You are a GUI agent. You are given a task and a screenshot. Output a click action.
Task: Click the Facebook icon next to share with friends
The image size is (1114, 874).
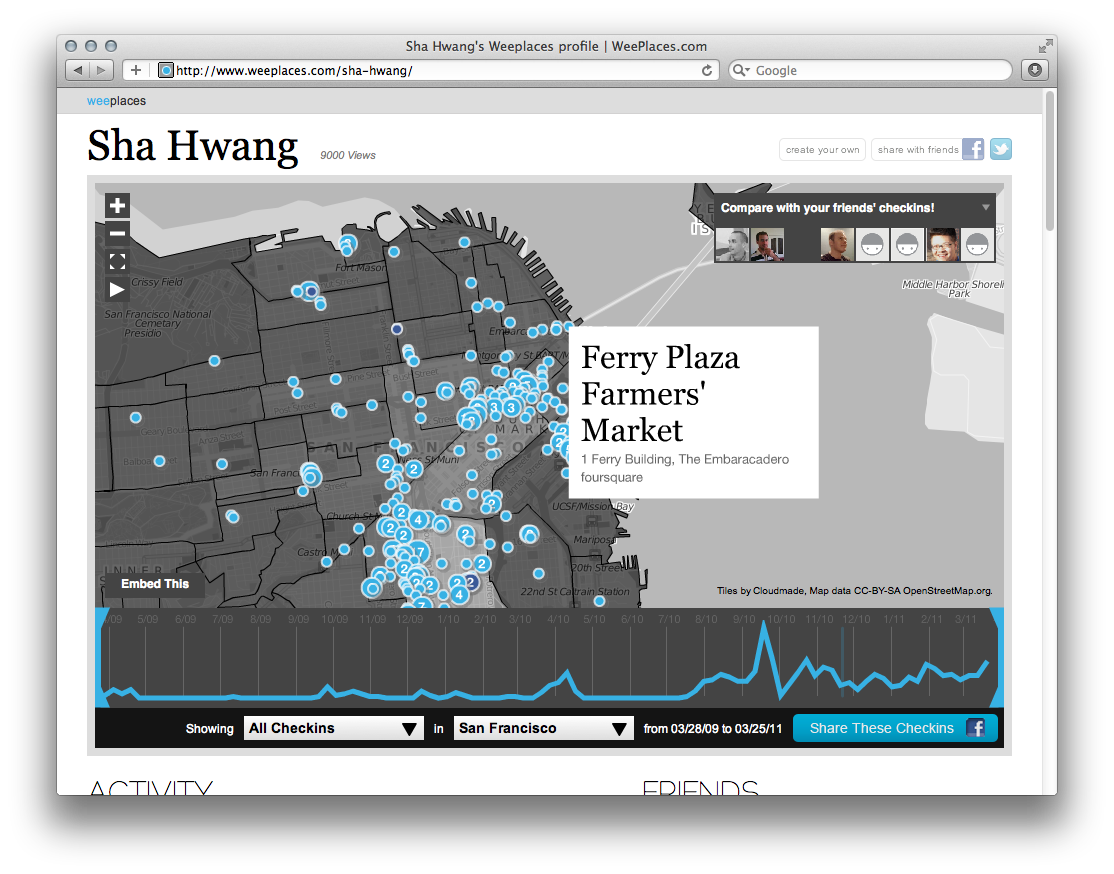click(972, 148)
